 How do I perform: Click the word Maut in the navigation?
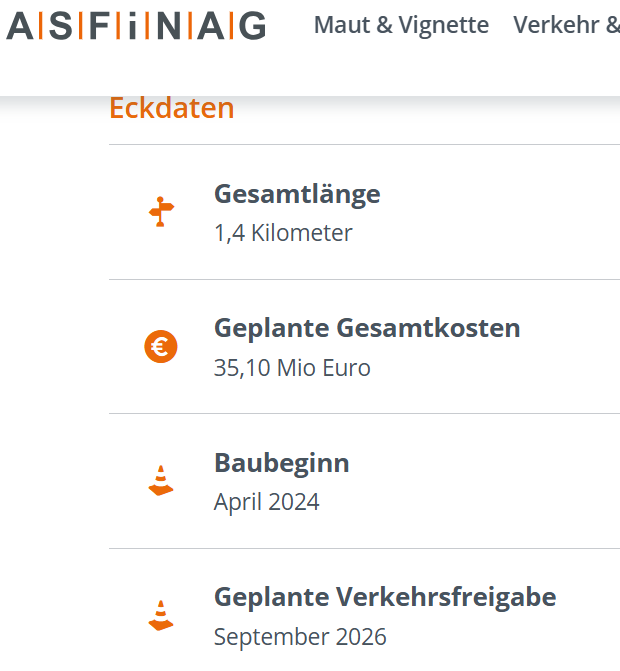(x=342, y=25)
